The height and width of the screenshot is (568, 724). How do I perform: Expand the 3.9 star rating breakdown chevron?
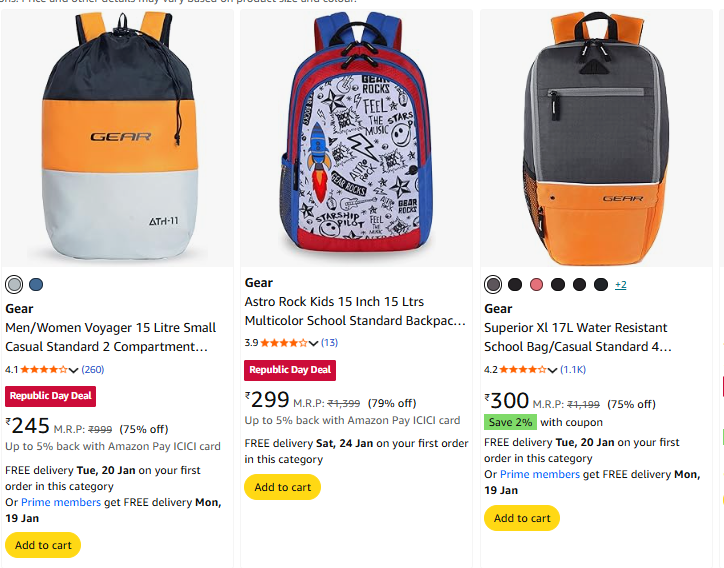click(314, 344)
